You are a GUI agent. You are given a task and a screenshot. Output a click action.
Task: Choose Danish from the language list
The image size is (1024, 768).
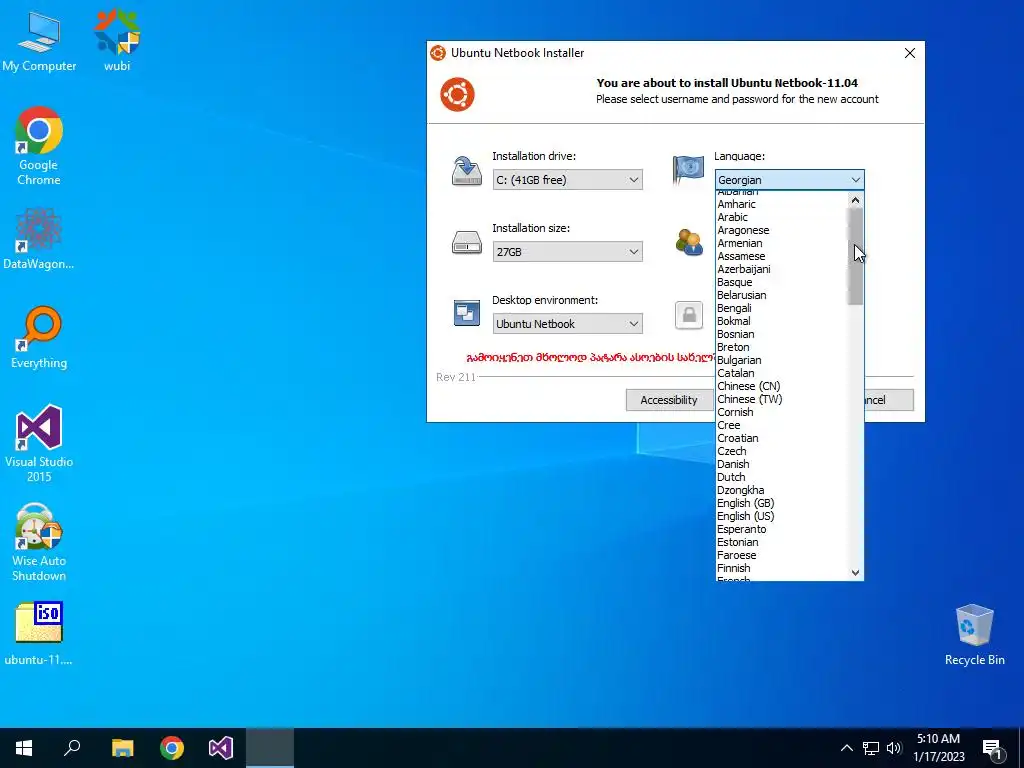click(781, 464)
